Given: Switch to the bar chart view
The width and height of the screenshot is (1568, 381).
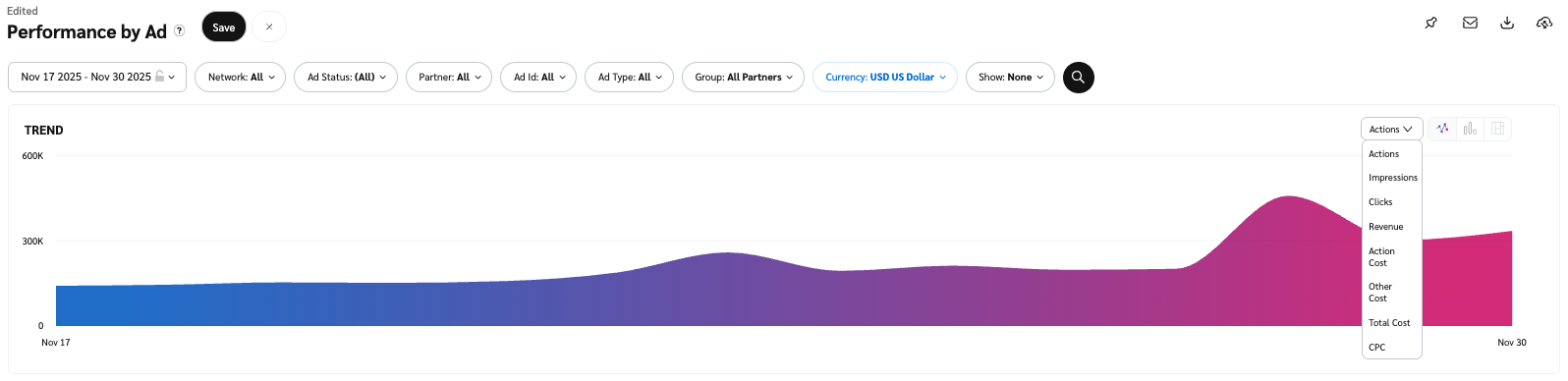Looking at the screenshot, I should point(1470,129).
